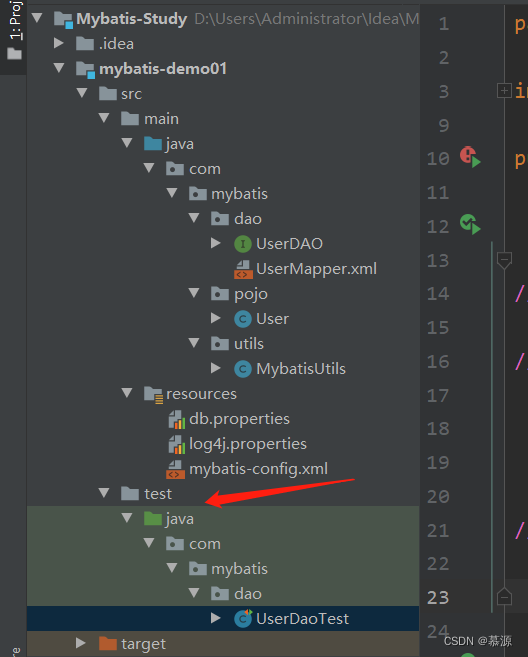528x657 pixels.
Task: Click the utils package folder icon
Action: click(x=220, y=344)
